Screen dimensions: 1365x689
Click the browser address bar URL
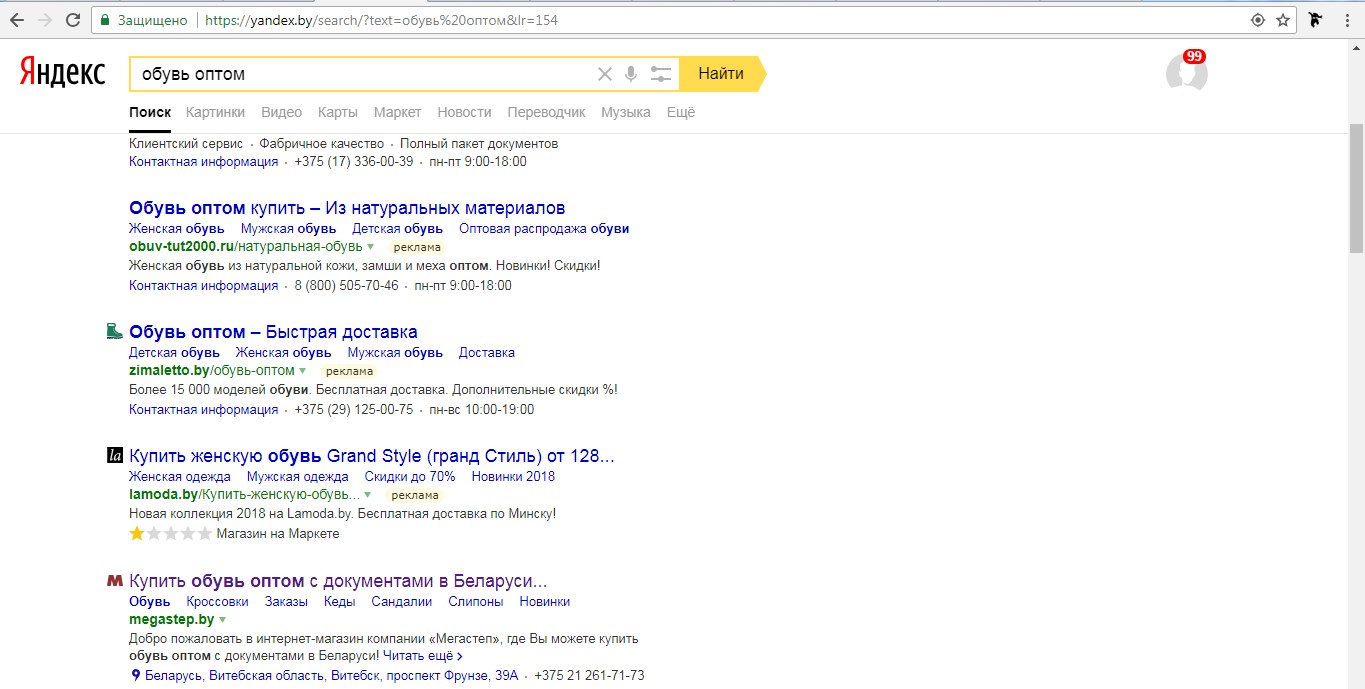[x=381, y=20]
